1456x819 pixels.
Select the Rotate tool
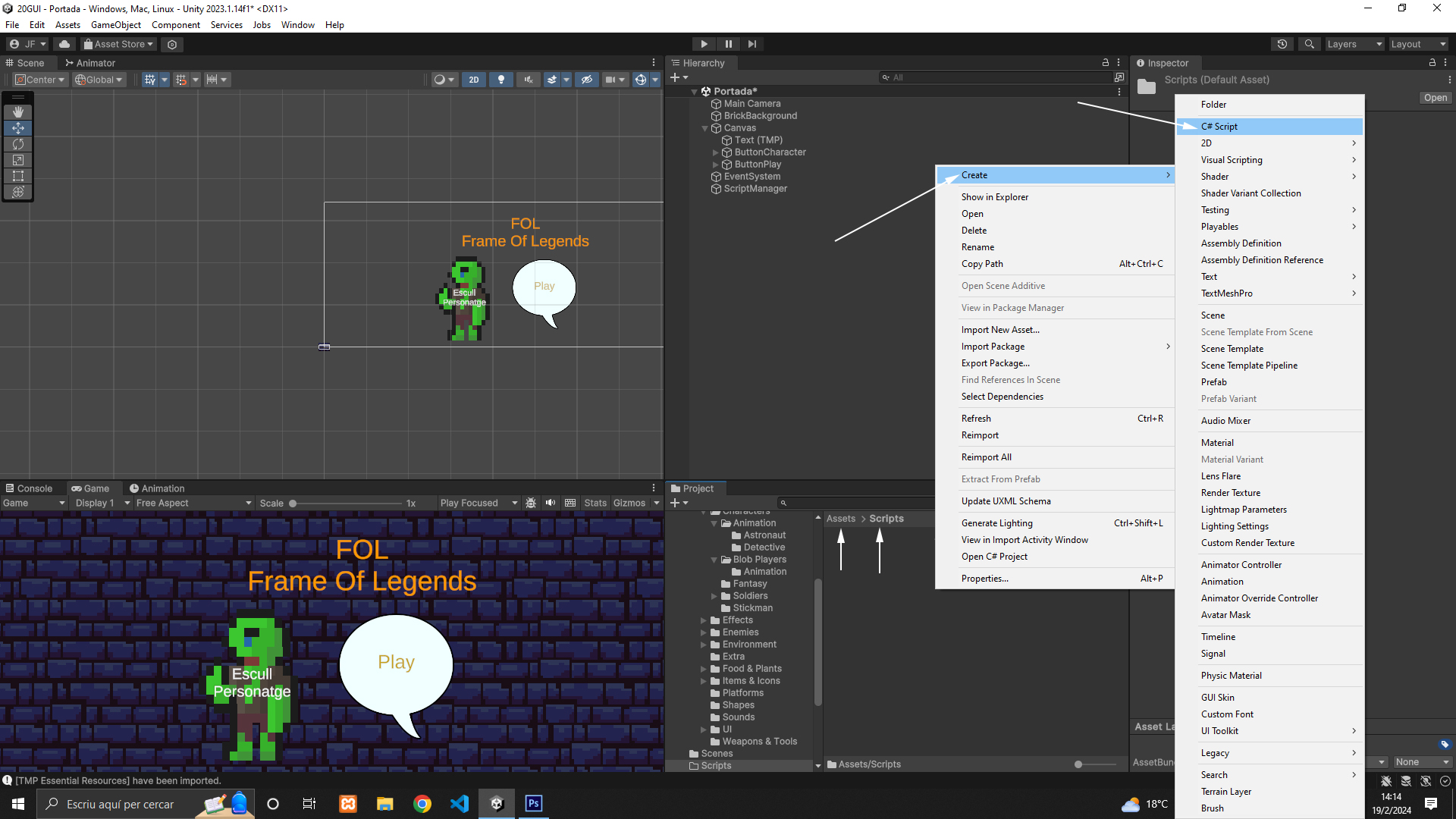coord(18,144)
